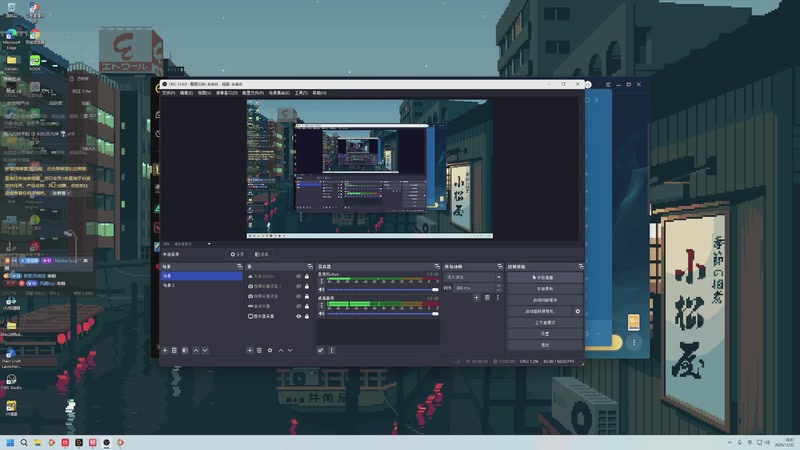The width and height of the screenshot is (800, 450).
Task: Open the View menu in OBS
Action: click(204, 93)
